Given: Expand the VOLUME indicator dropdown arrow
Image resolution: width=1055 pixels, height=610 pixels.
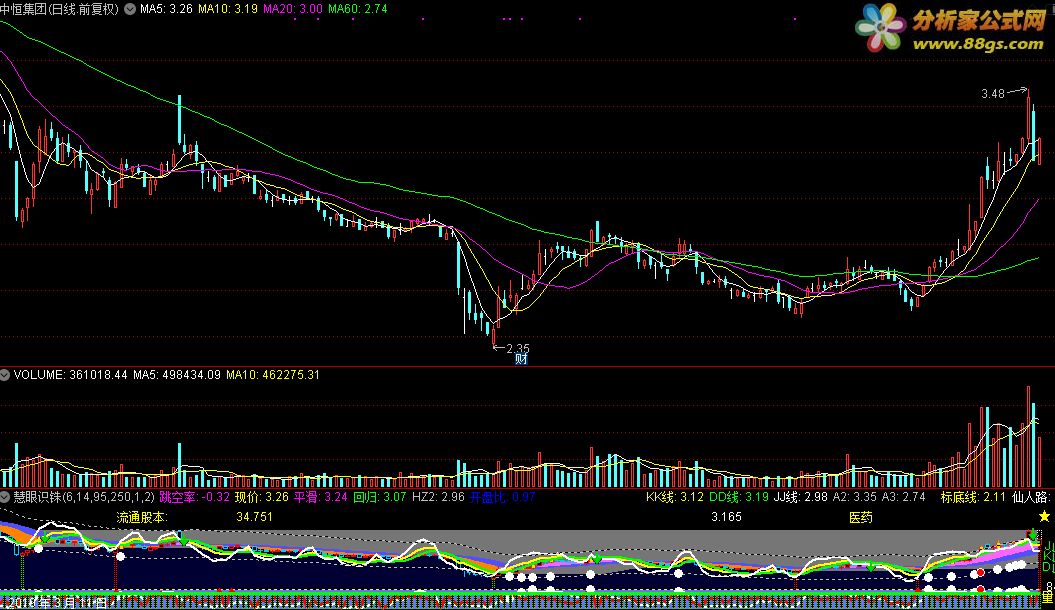Looking at the screenshot, I should [5, 375].
